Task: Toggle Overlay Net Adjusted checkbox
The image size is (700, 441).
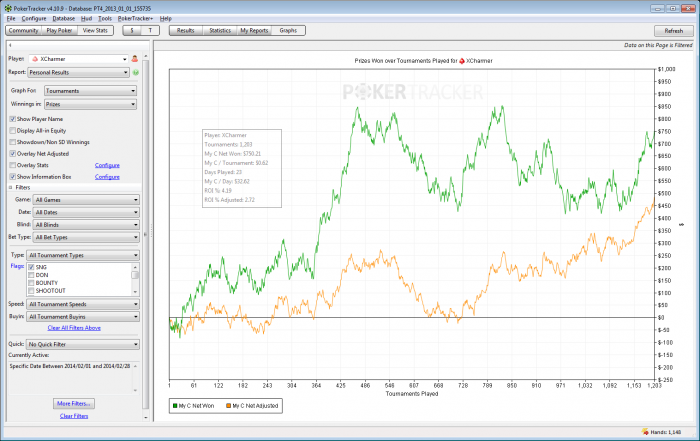Action: [12, 154]
